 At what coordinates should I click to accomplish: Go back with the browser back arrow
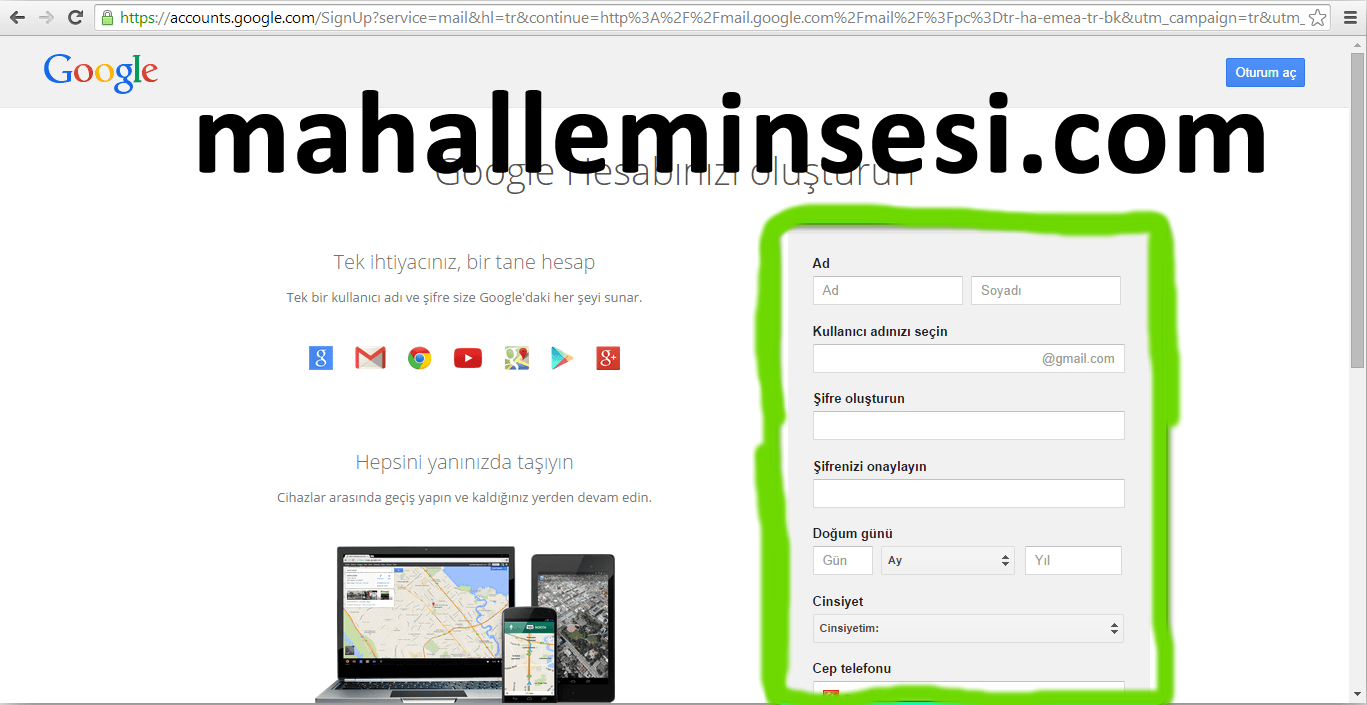click(17, 17)
